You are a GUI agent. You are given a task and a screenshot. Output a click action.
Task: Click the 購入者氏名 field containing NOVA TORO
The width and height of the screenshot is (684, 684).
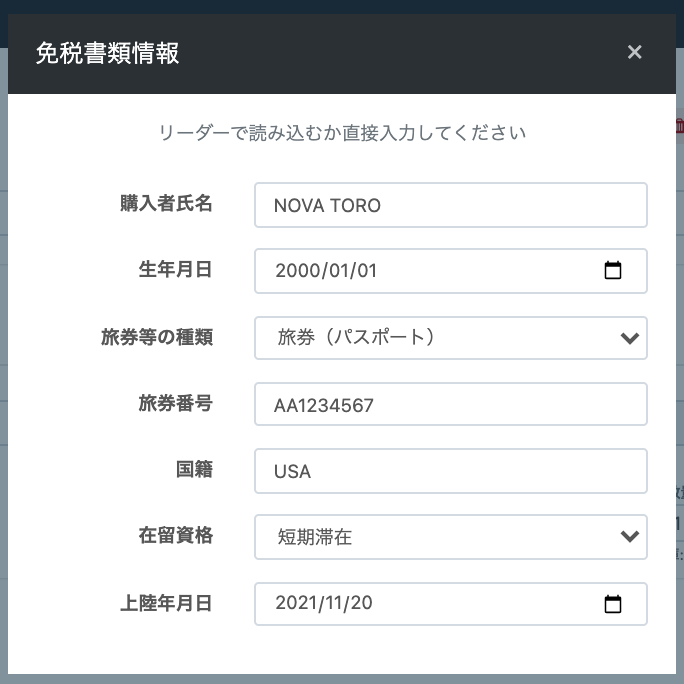(450, 205)
